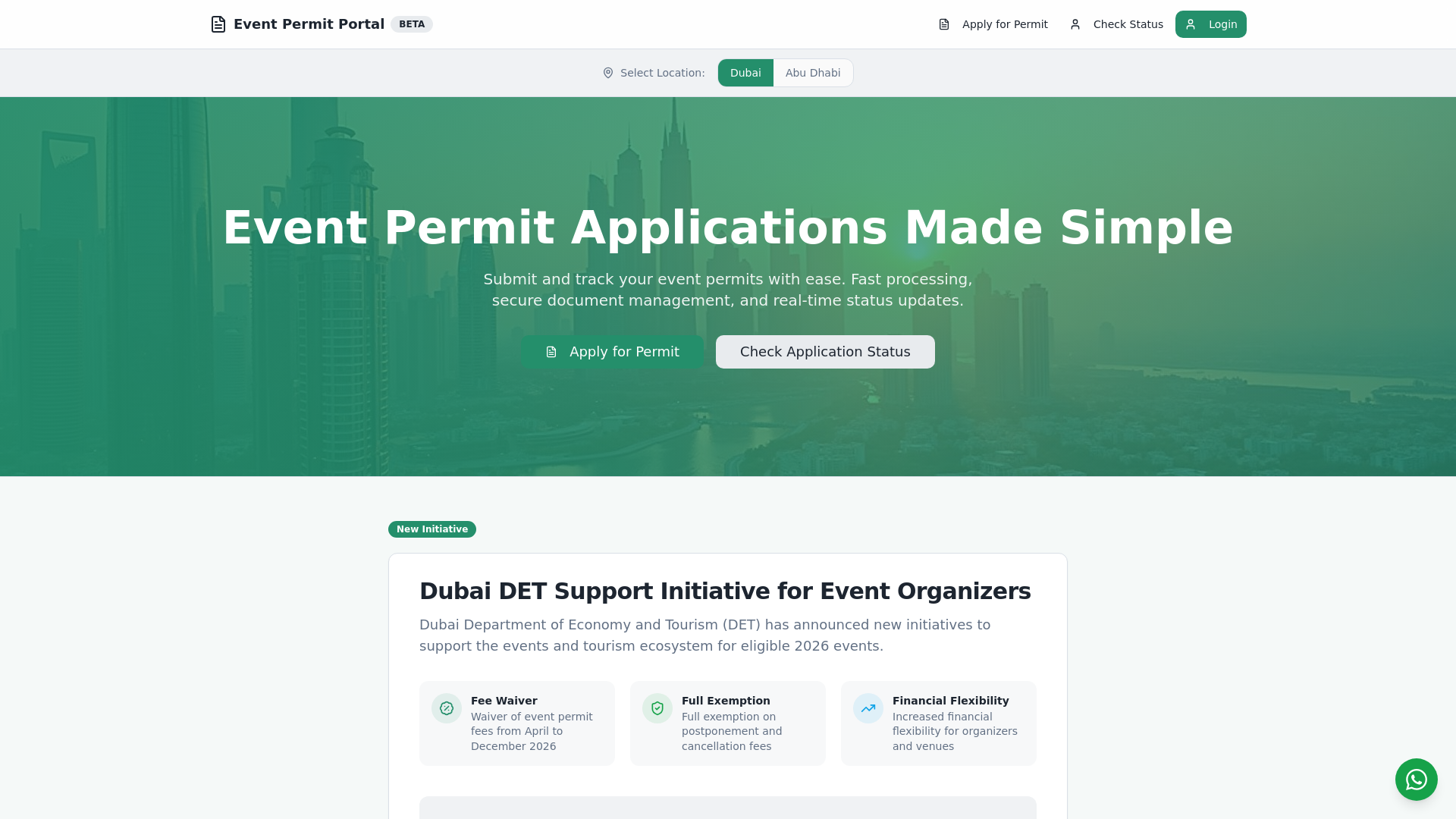Click the Event Permit Applications Made Simple headline

tap(728, 227)
